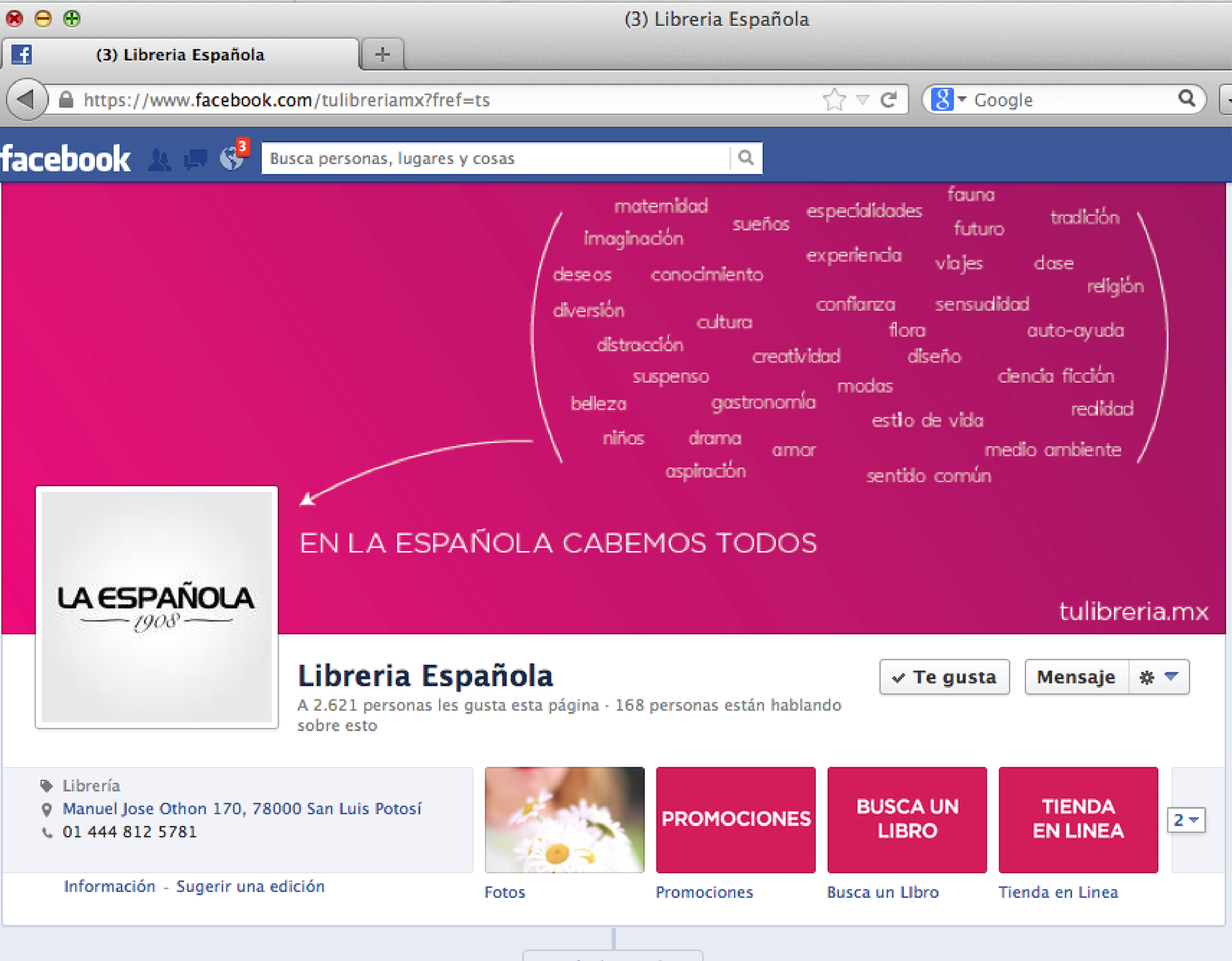Click the Mensaje button
Viewport: 1232px width, 961px height.
pyautogui.click(x=1076, y=677)
